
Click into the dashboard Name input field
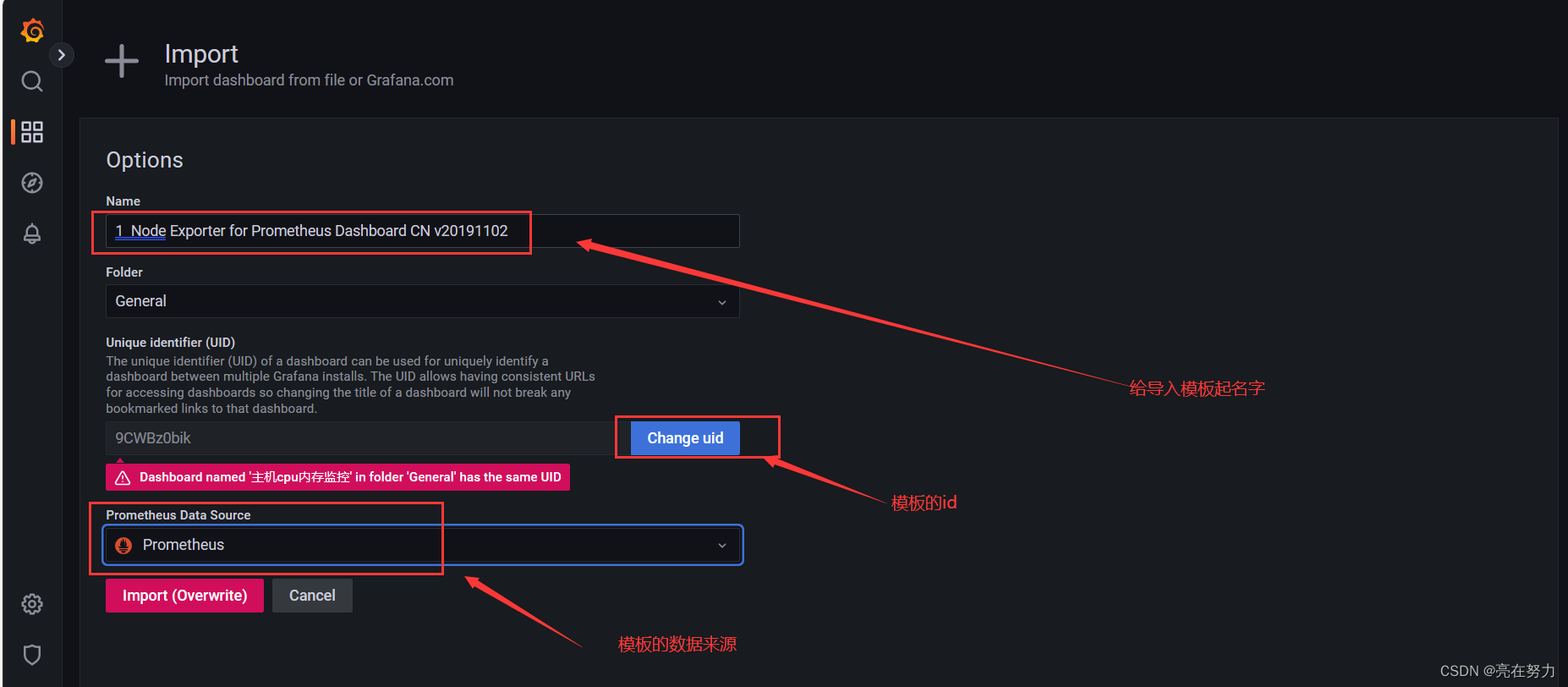[x=422, y=231]
